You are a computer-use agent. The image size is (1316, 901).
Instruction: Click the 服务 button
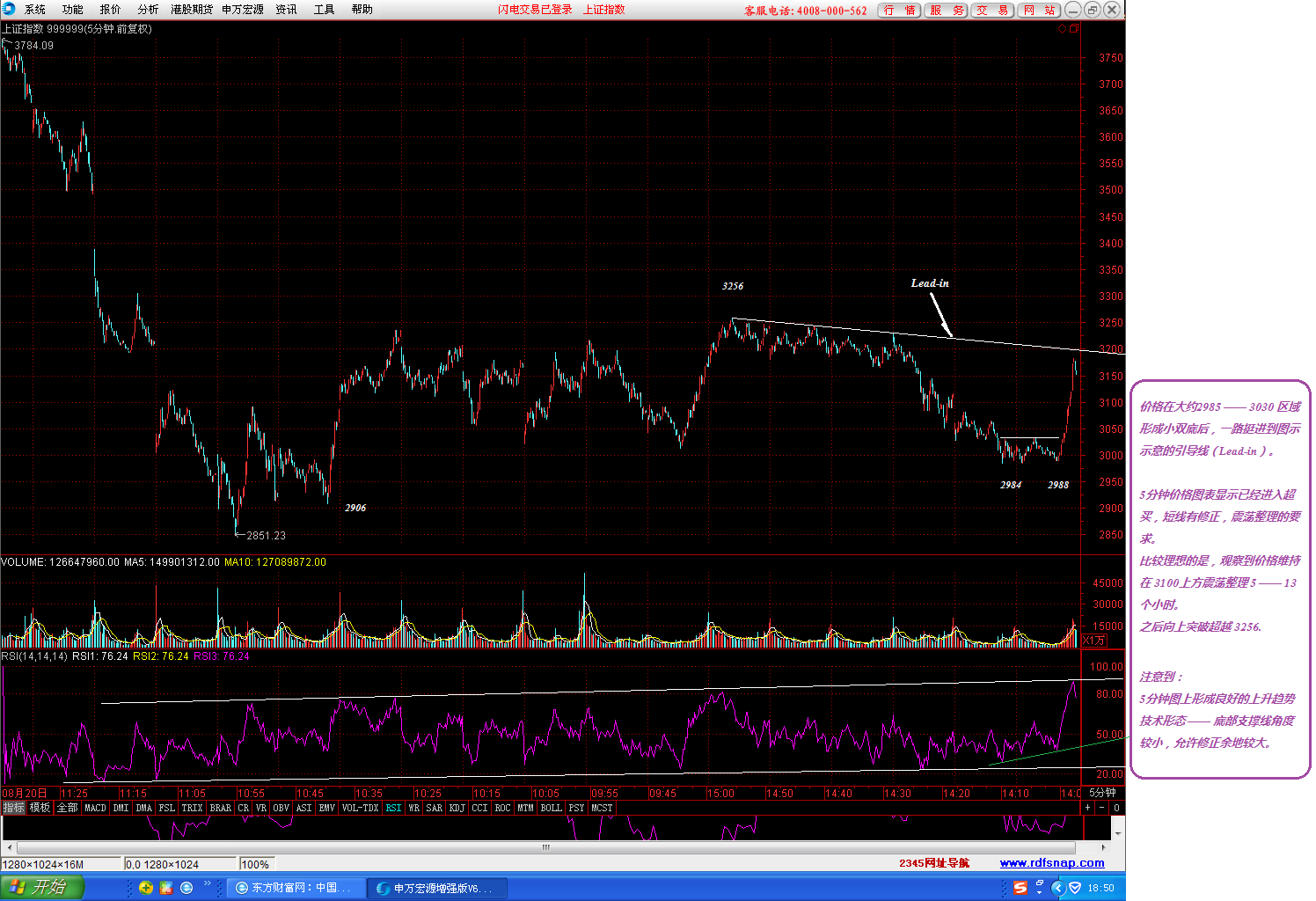pos(946,11)
